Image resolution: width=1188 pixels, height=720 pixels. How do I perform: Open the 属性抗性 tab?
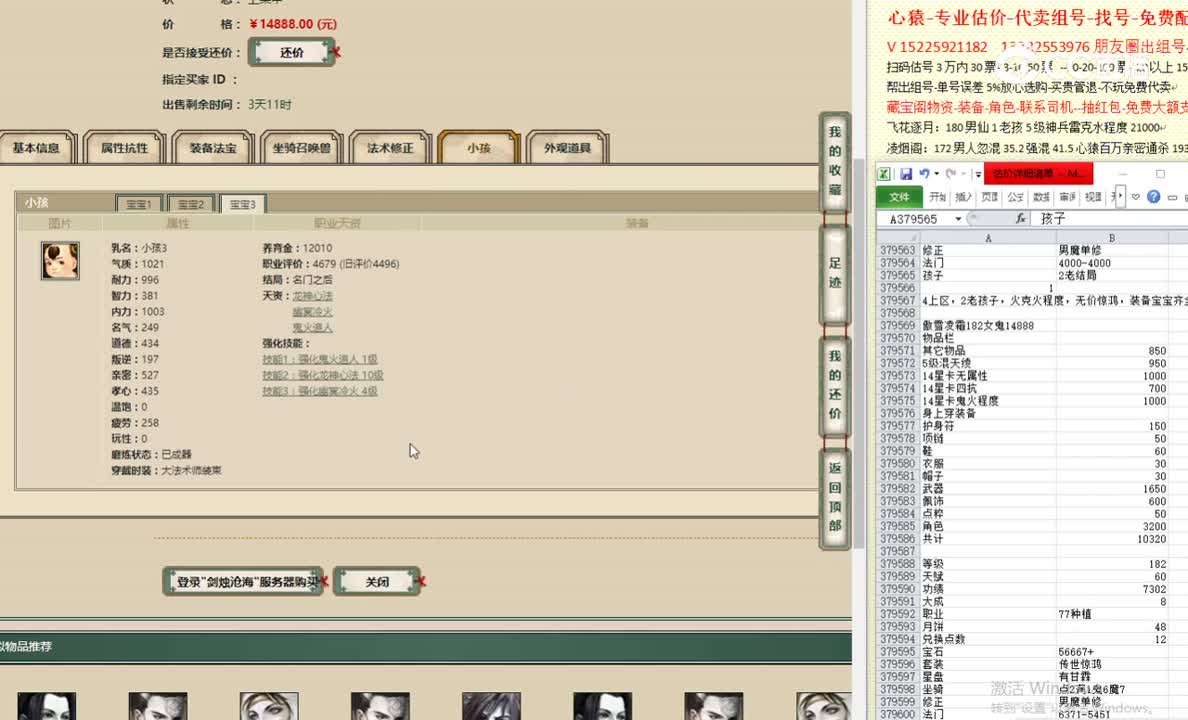click(x=125, y=148)
